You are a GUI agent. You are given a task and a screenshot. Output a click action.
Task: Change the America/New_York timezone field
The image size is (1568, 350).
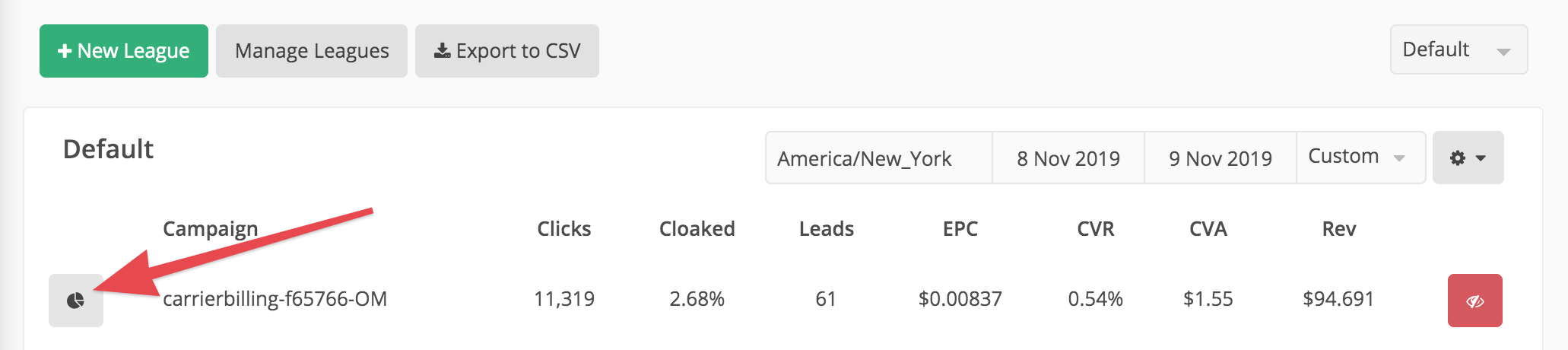[x=878, y=157]
